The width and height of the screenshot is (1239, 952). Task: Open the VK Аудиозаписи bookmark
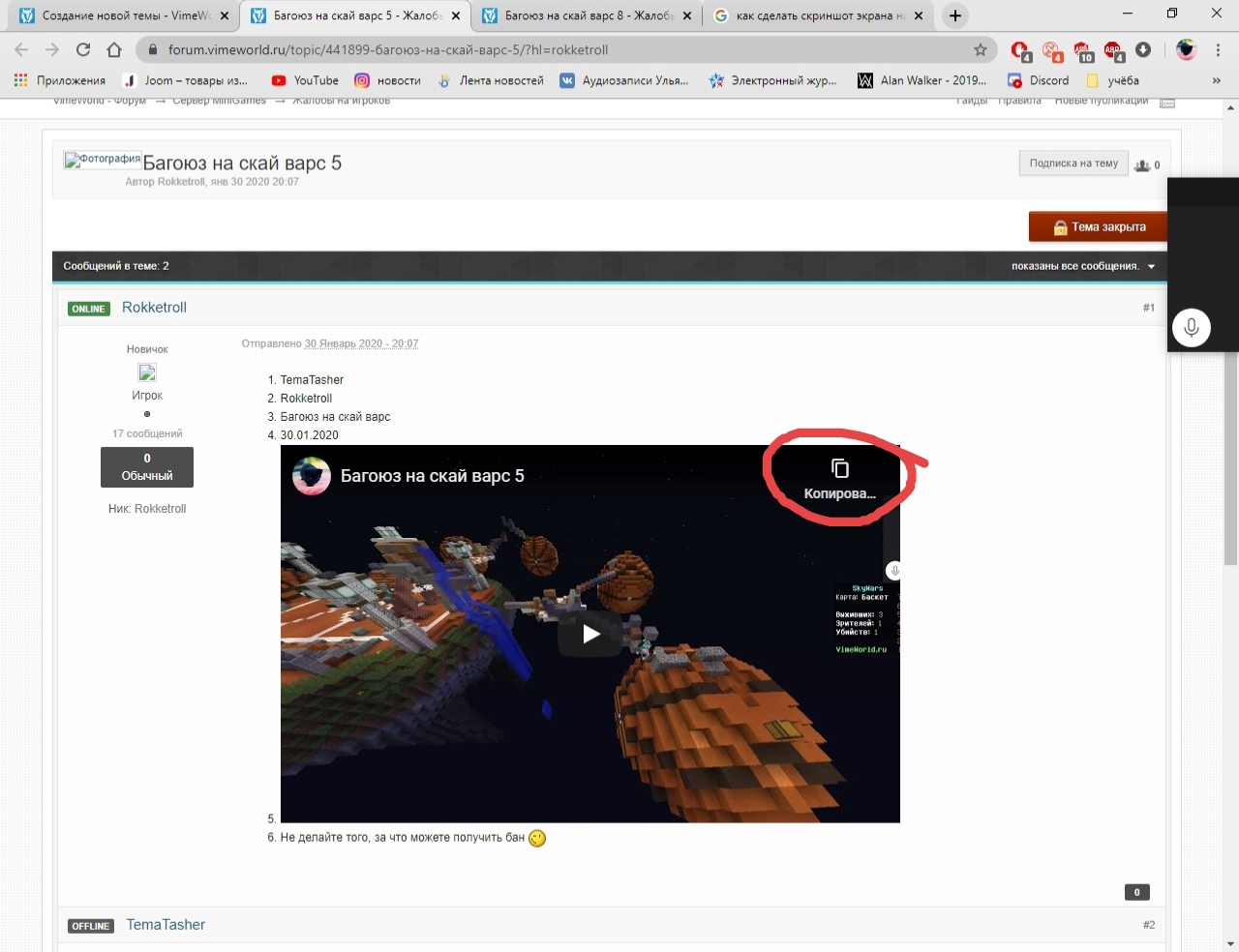[x=624, y=81]
